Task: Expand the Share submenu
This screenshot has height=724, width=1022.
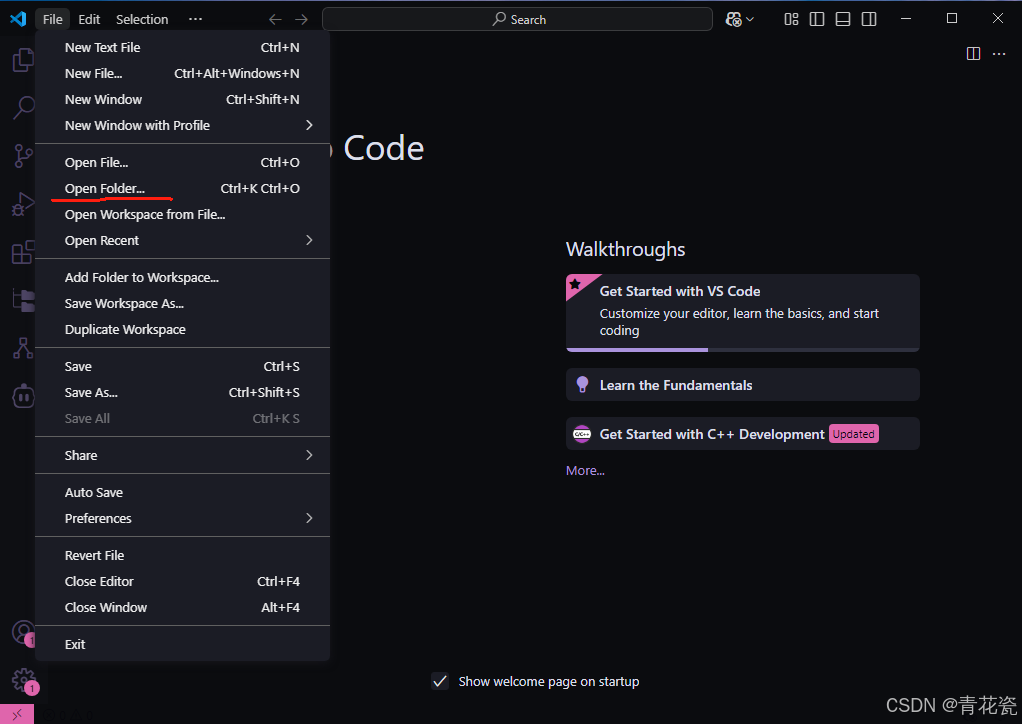Action: click(182, 456)
